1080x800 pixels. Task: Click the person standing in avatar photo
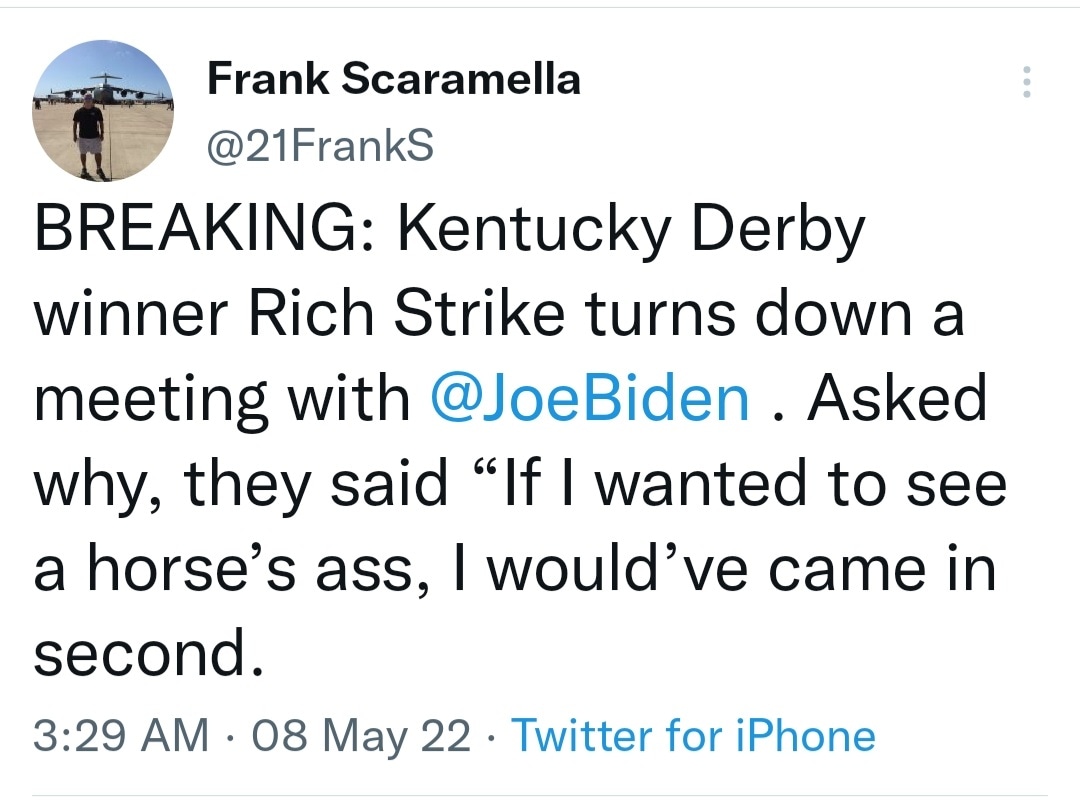88,135
